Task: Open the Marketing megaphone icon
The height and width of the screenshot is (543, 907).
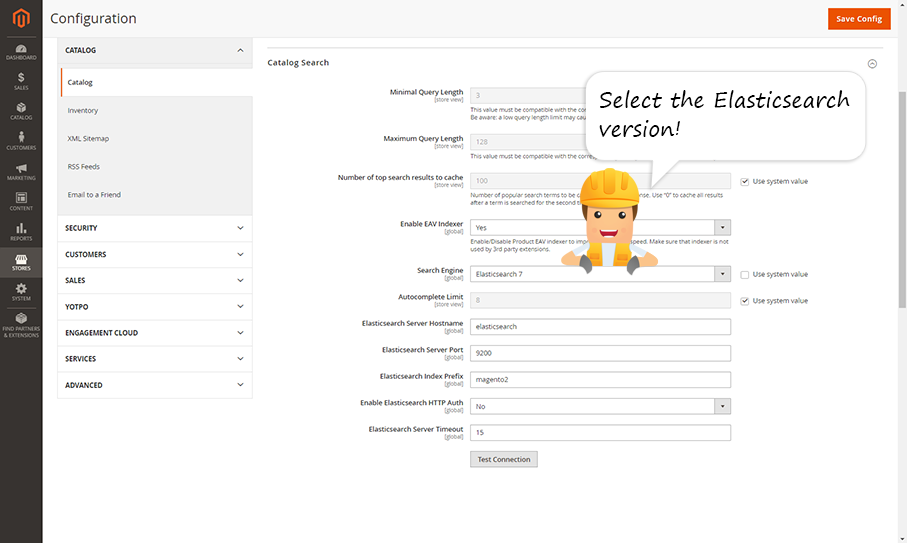Action: coord(21,171)
